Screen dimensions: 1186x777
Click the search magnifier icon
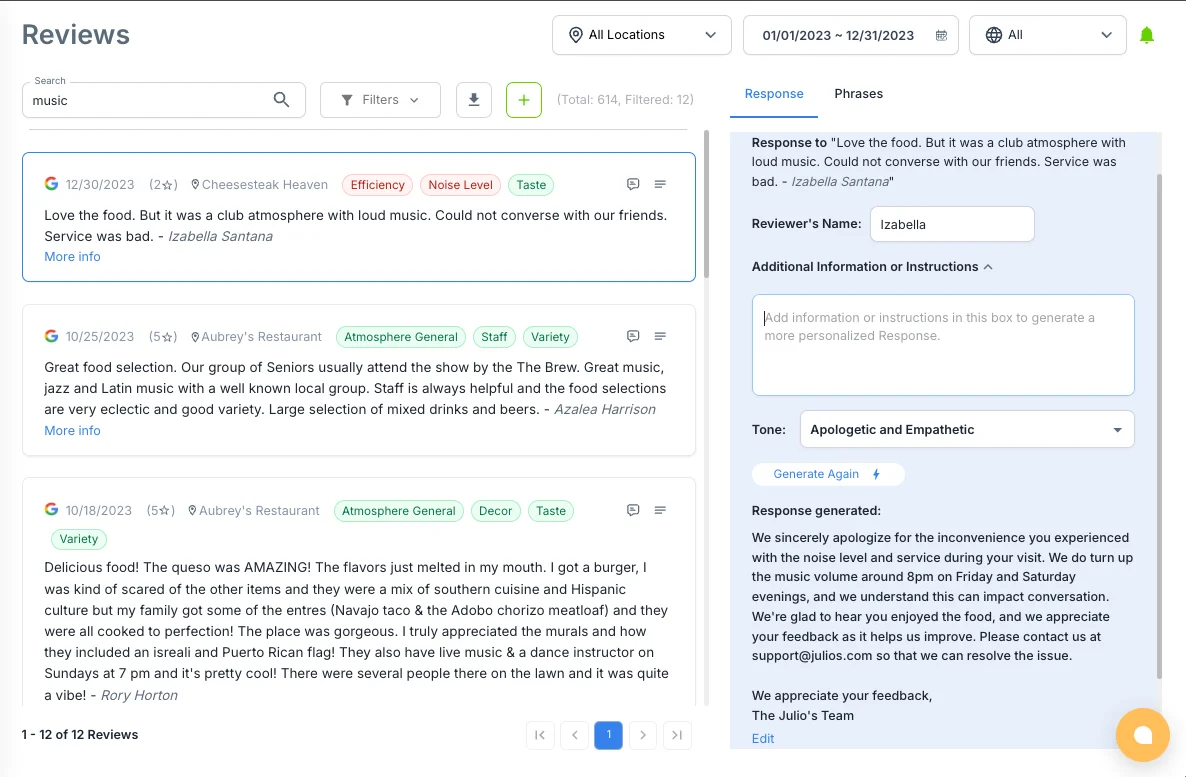(281, 100)
